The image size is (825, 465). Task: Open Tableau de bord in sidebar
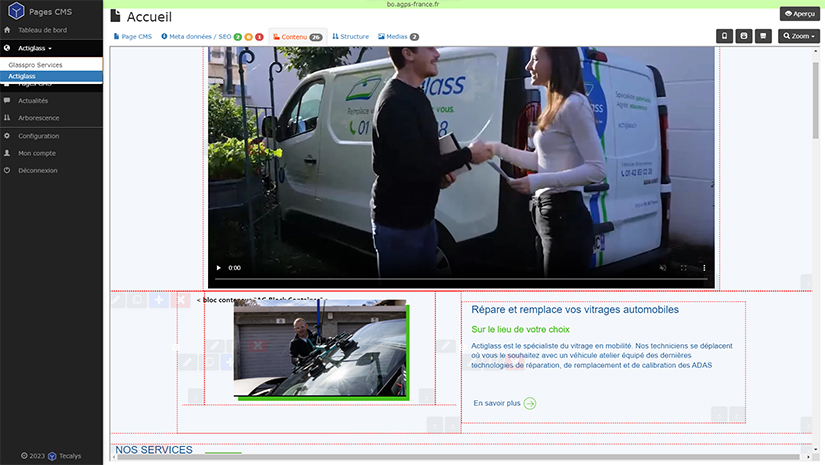pos(42,30)
